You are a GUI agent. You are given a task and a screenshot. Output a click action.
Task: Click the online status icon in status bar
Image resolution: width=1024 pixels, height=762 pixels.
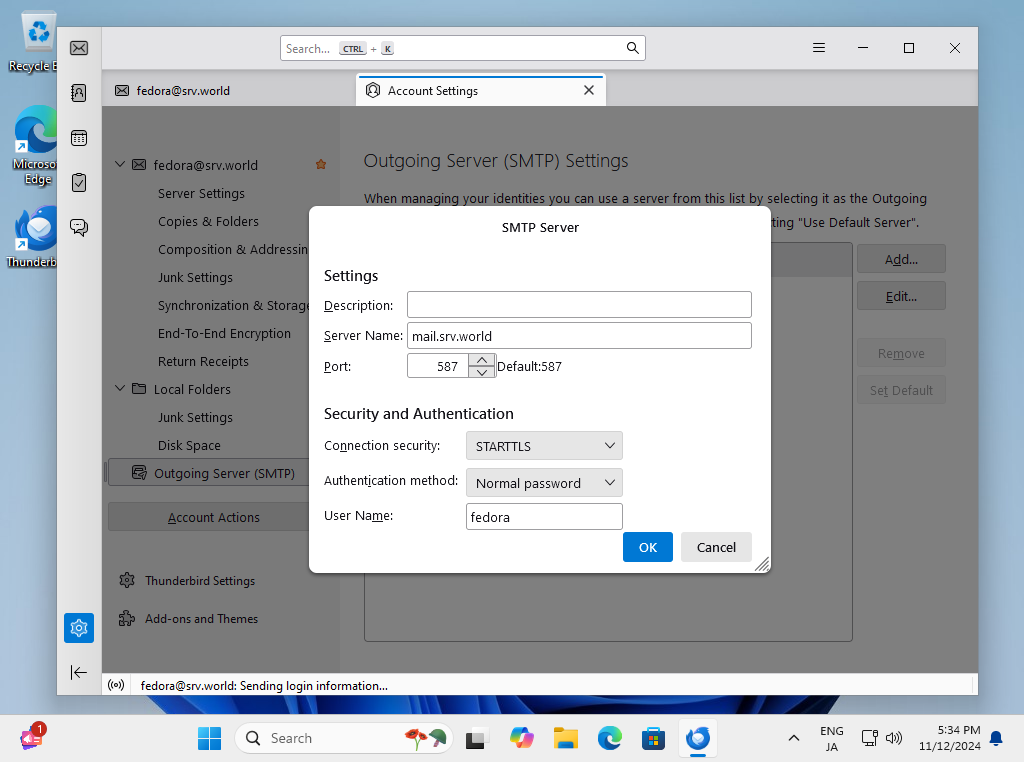[x=116, y=685]
